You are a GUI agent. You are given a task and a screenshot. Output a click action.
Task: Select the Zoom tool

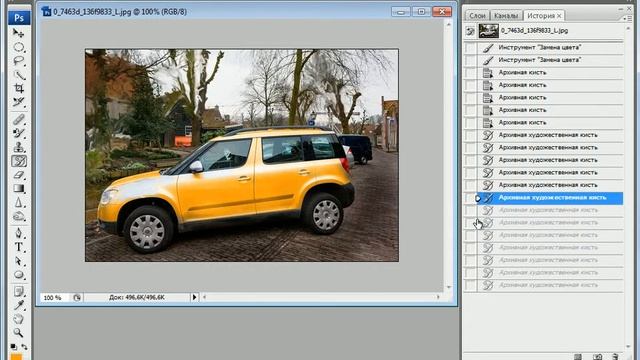click(x=18, y=333)
